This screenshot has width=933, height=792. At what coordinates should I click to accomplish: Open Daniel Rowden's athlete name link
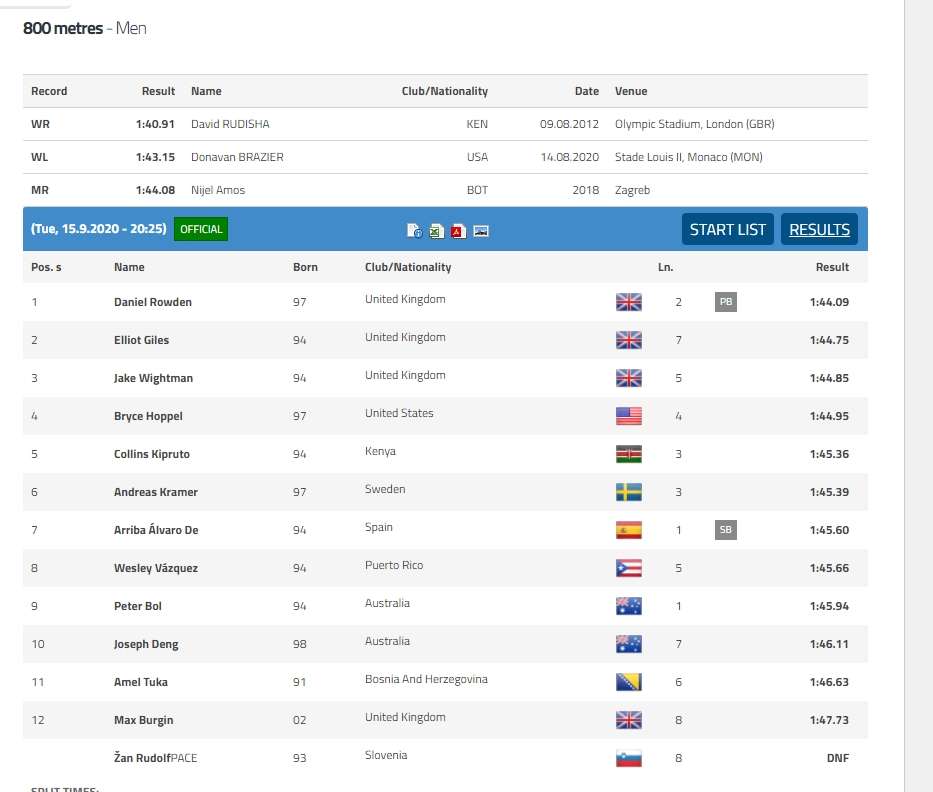pos(153,302)
